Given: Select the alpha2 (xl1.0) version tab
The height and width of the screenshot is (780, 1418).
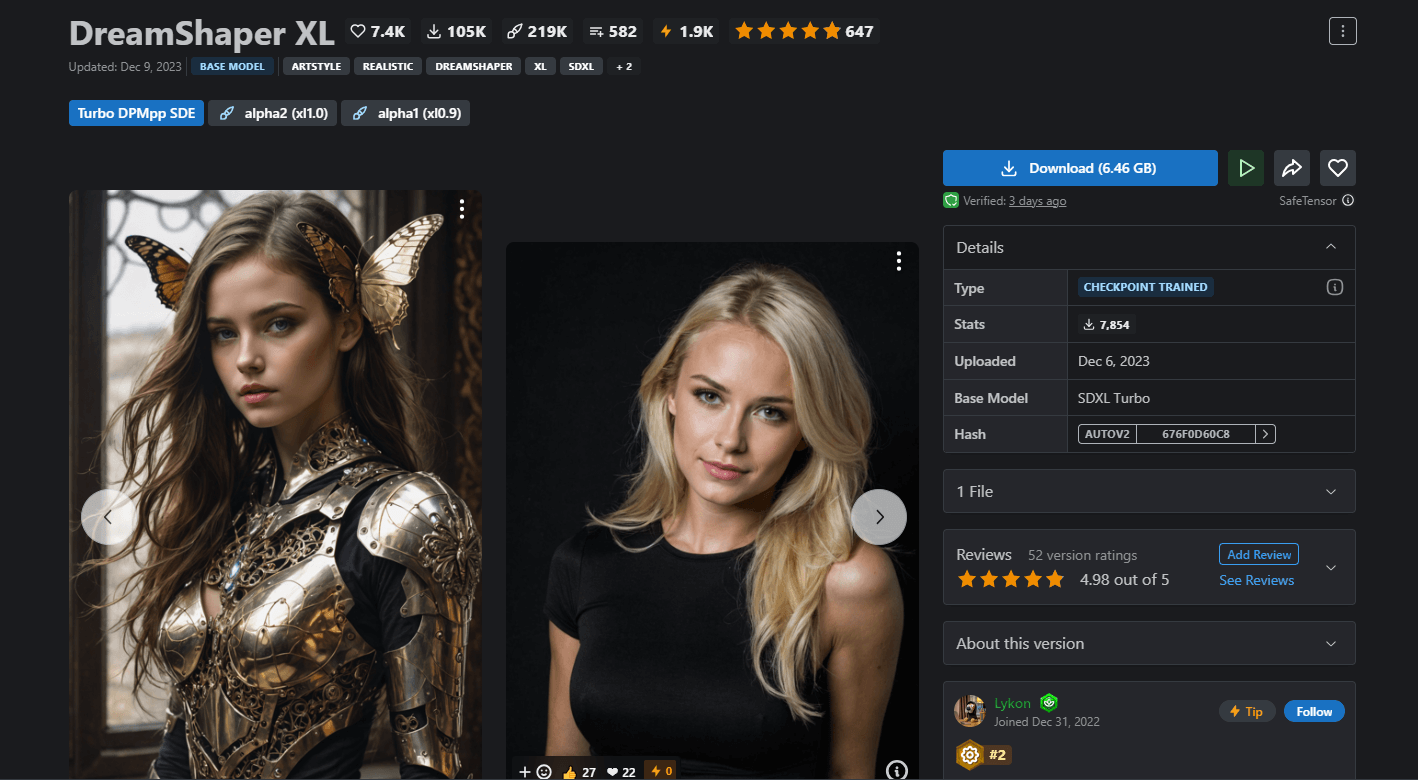Looking at the screenshot, I should click(272, 113).
